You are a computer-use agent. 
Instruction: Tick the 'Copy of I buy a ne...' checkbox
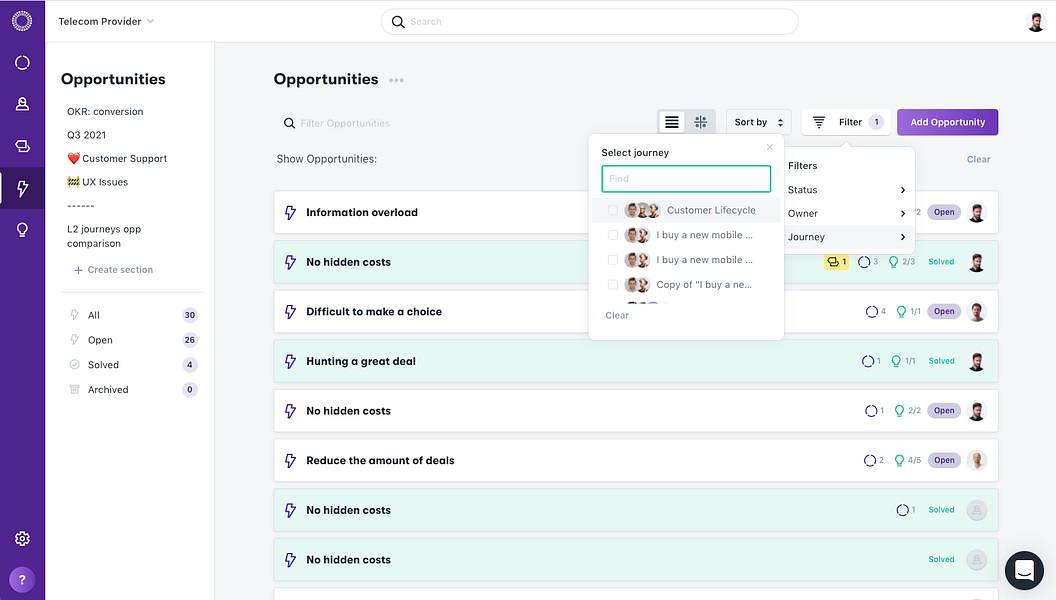click(x=612, y=285)
